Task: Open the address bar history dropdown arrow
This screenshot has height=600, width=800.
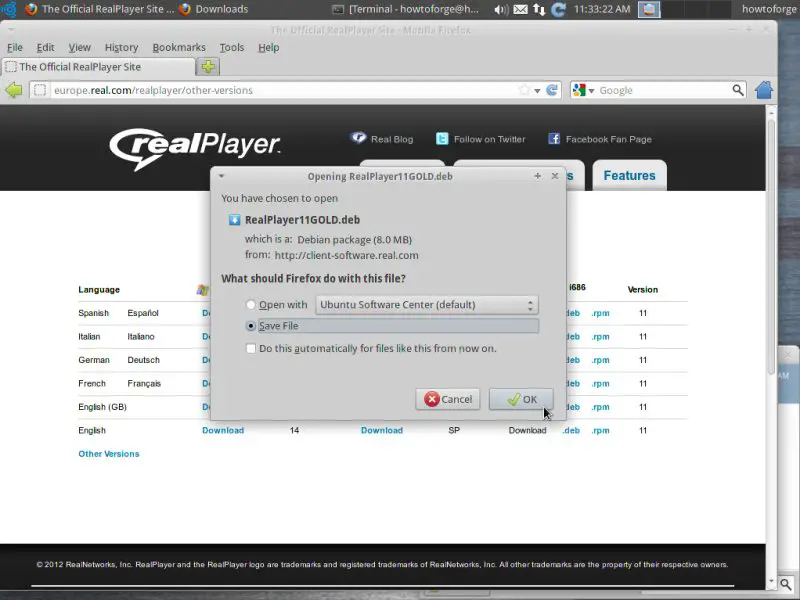Action: [x=537, y=91]
